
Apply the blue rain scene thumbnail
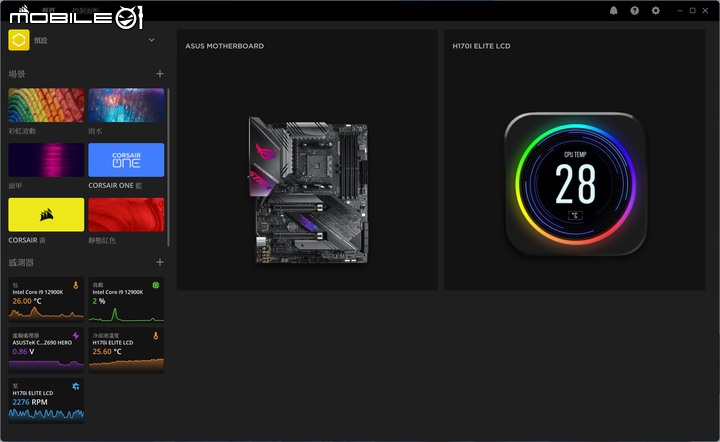coord(126,105)
